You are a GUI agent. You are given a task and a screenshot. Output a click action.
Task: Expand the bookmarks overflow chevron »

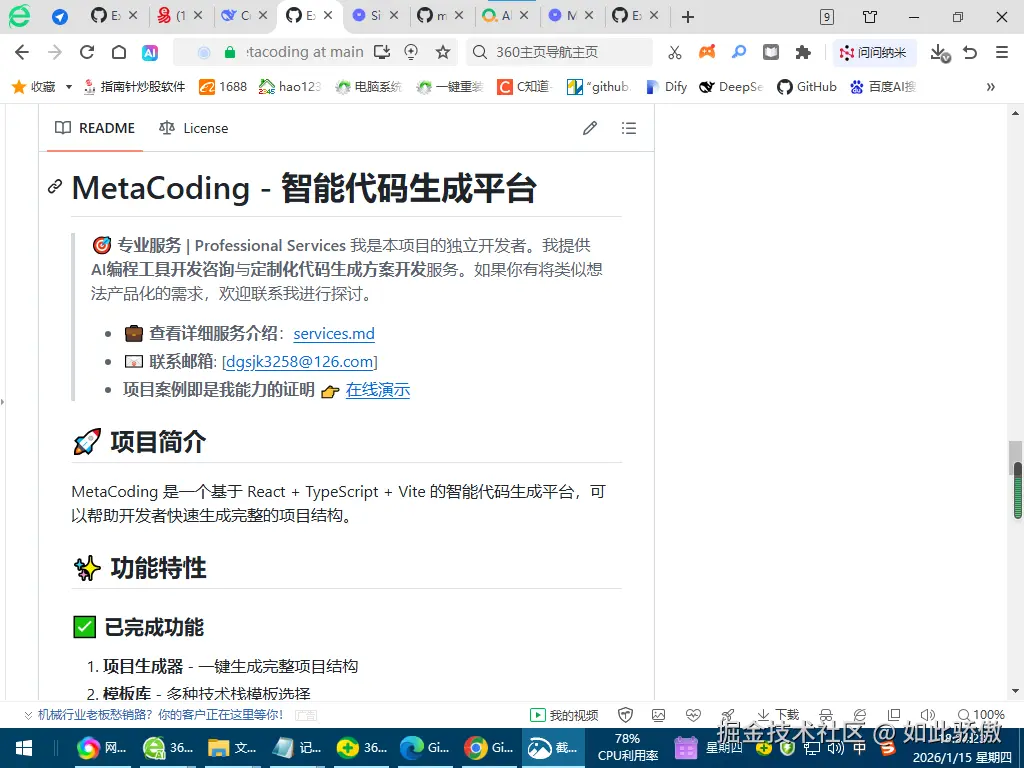point(991,87)
